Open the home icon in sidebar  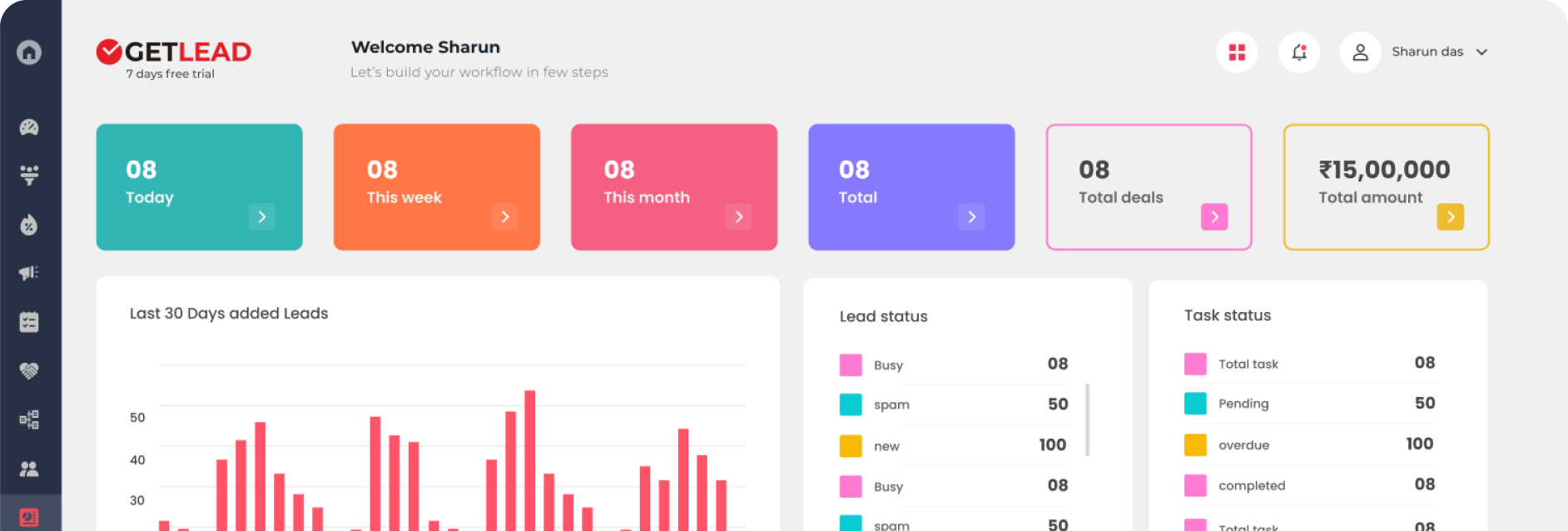29,52
